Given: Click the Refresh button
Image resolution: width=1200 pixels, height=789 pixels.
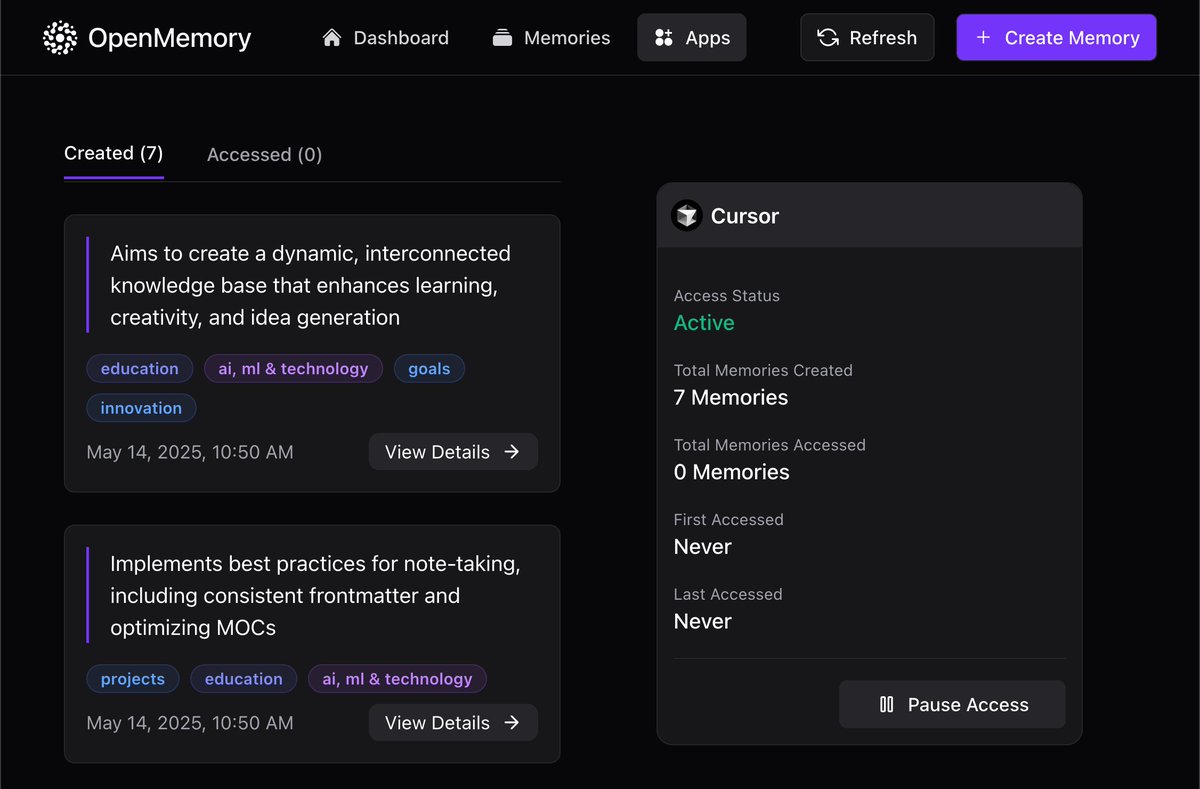Looking at the screenshot, I should [x=867, y=38].
